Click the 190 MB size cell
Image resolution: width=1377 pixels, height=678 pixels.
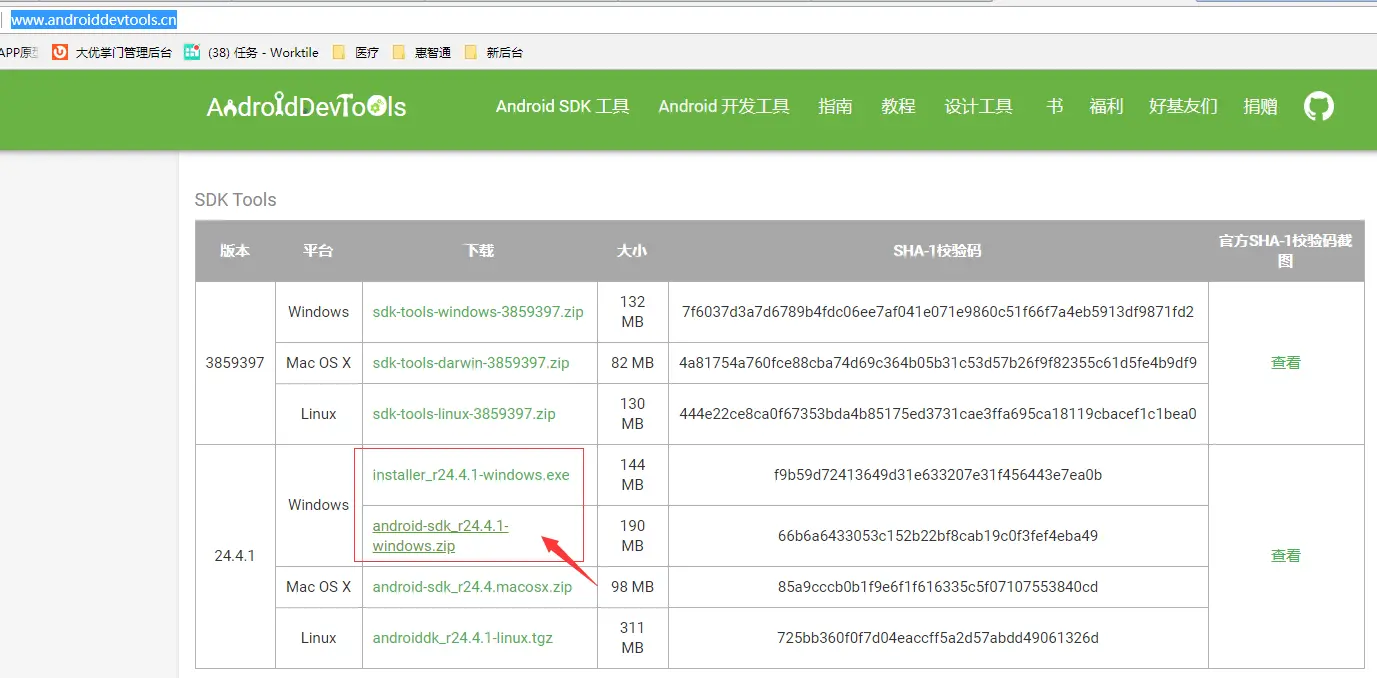(x=632, y=536)
